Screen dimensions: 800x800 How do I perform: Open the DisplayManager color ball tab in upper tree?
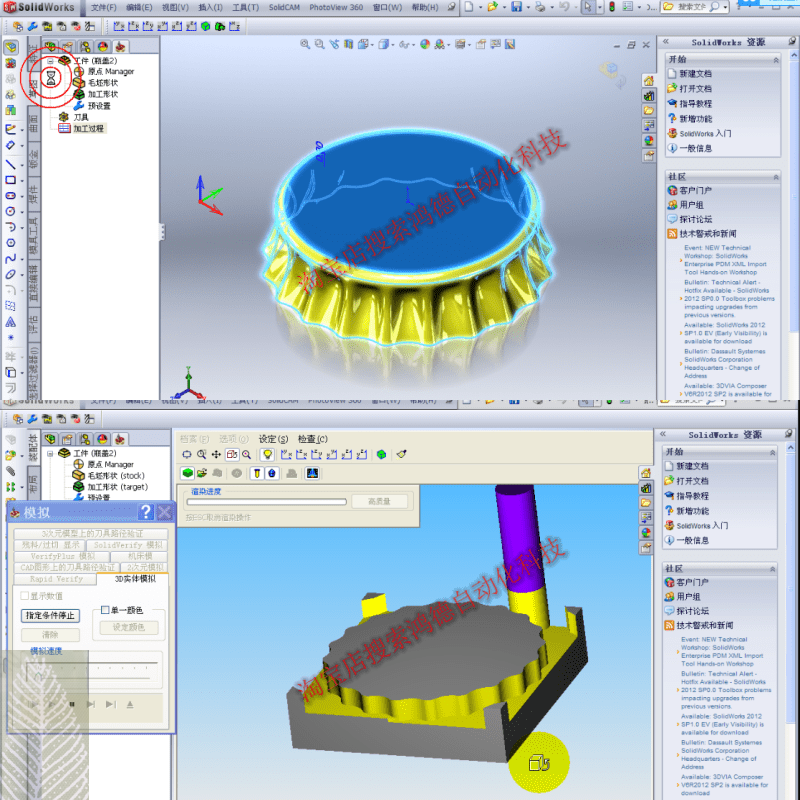pos(103,47)
